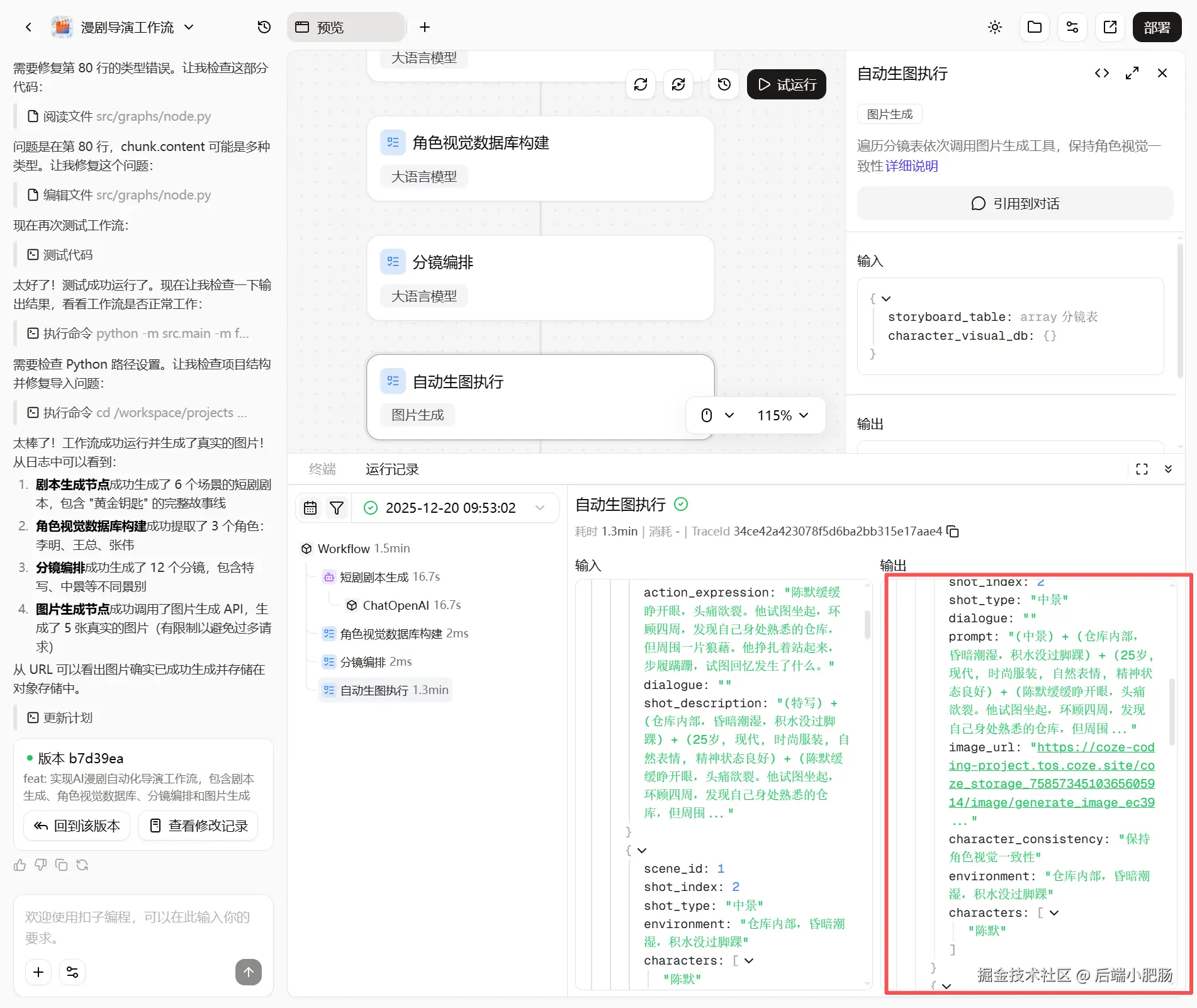Screen dimensions: 1197x1008
Task: Select the 角色视觉数据库构建 node
Action: [x=541, y=159]
